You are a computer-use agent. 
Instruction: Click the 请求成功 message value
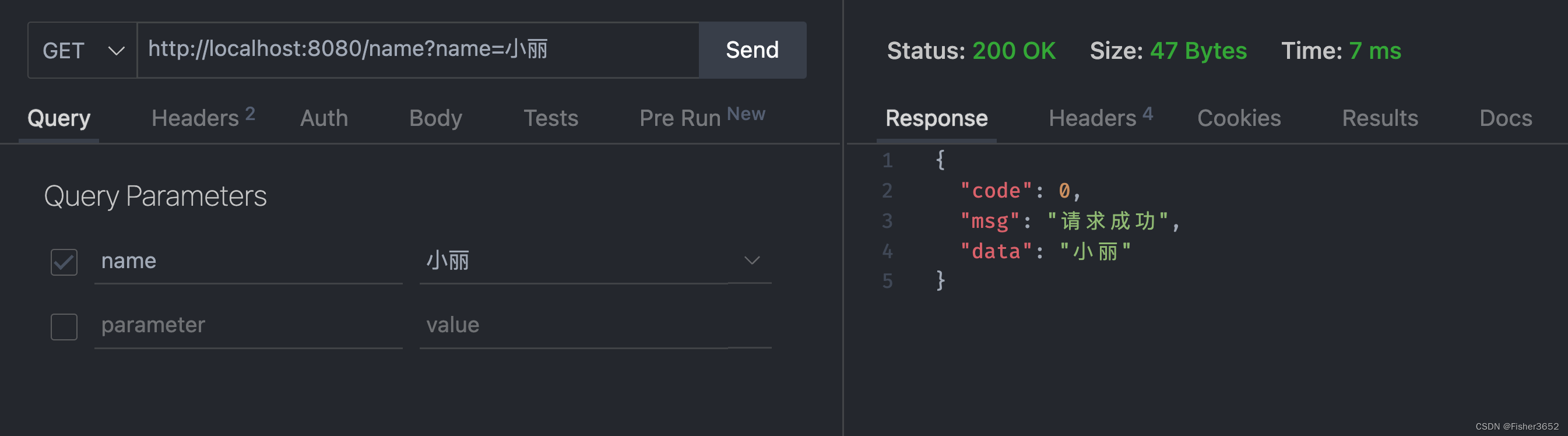(1108, 221)
